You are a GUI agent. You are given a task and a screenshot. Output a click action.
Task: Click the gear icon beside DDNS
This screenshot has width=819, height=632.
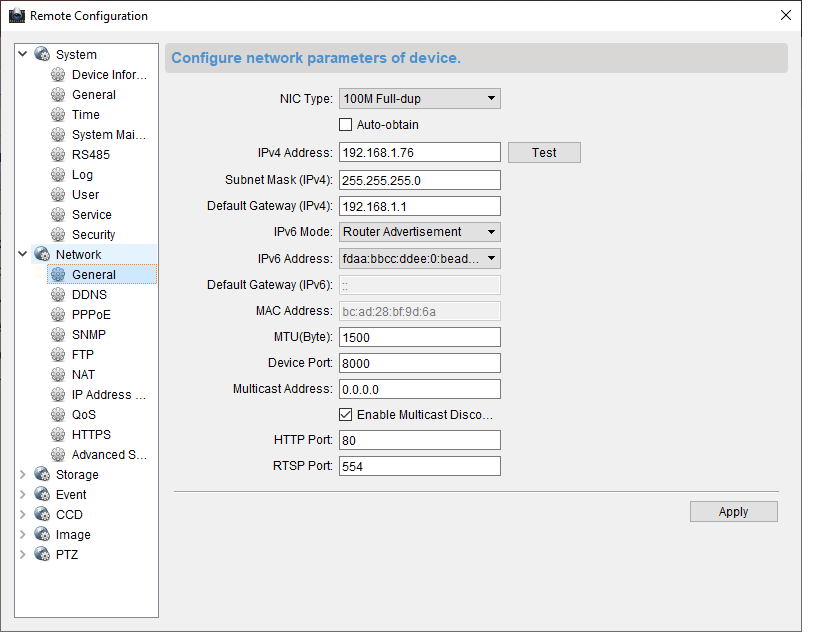click(x=58, y=295)
